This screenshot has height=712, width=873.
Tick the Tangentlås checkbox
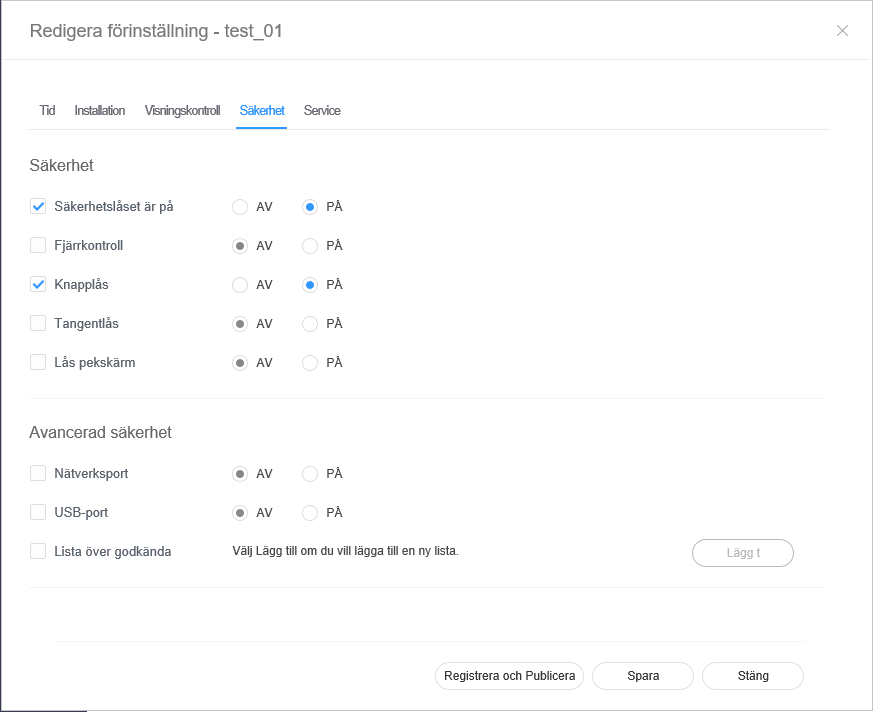click(x=39, y=324)
